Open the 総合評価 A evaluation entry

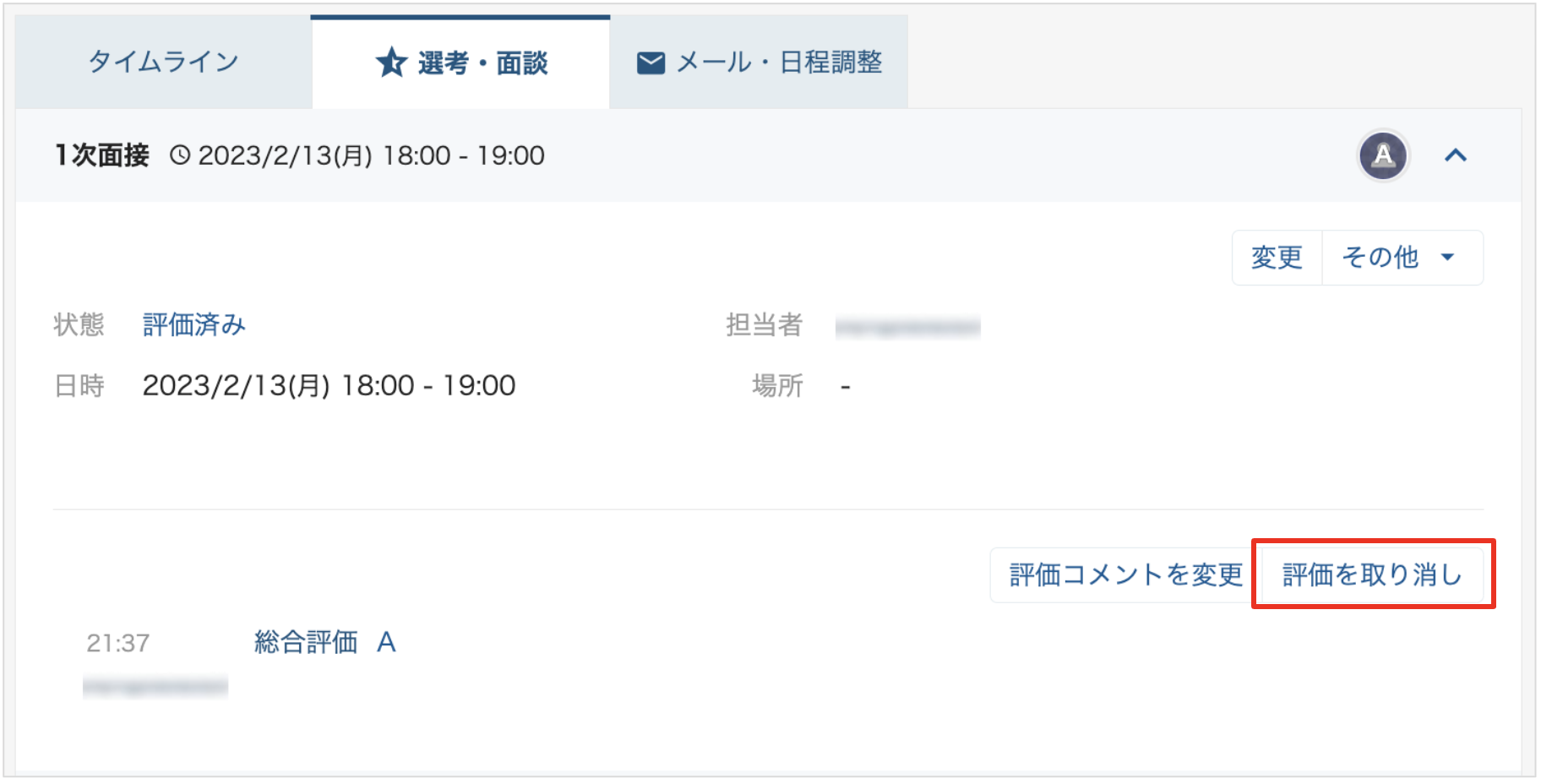pyautogui.click(x=325, y=642)
